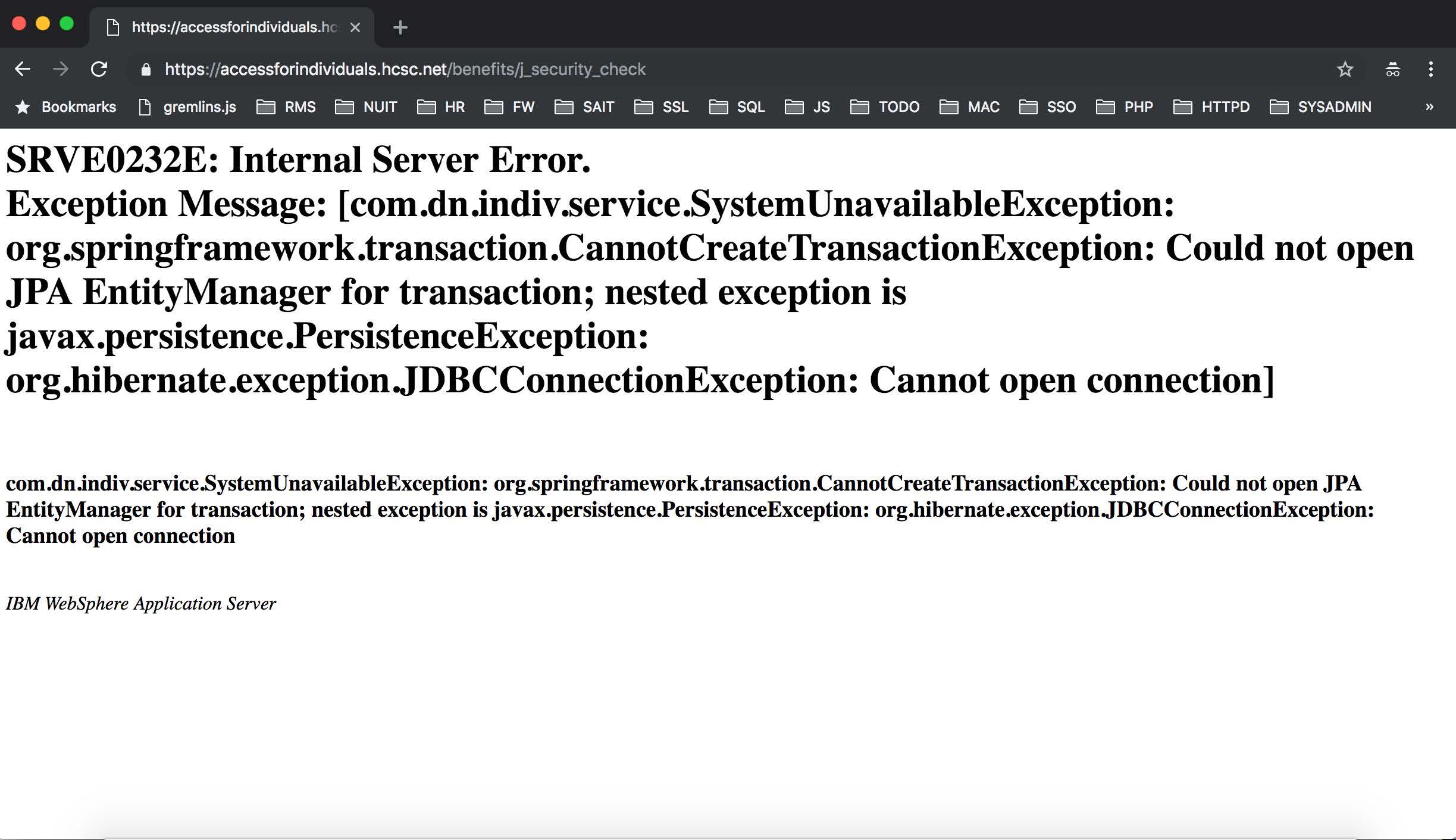Open the SQL bookmarks folder

(737, 107)
